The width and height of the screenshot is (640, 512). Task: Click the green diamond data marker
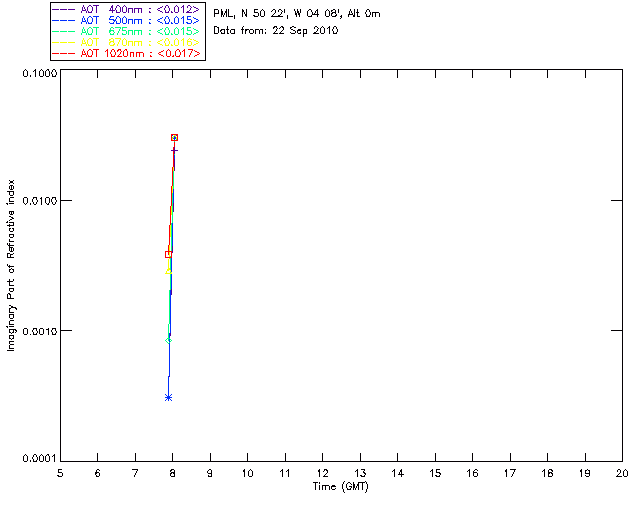pos(168,341)
